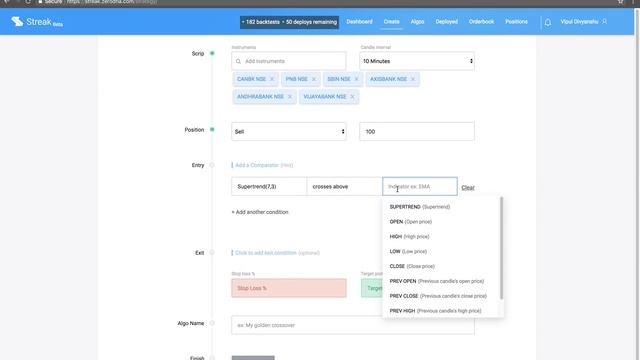Change the crosses above comparator
This screenshot has height=360, width=640.
pyautogui.click(x=344, y=187)
